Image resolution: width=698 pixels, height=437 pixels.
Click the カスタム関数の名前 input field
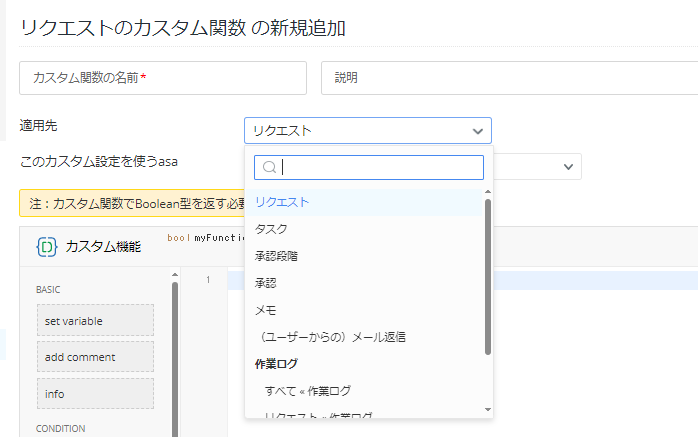[163, 78]
